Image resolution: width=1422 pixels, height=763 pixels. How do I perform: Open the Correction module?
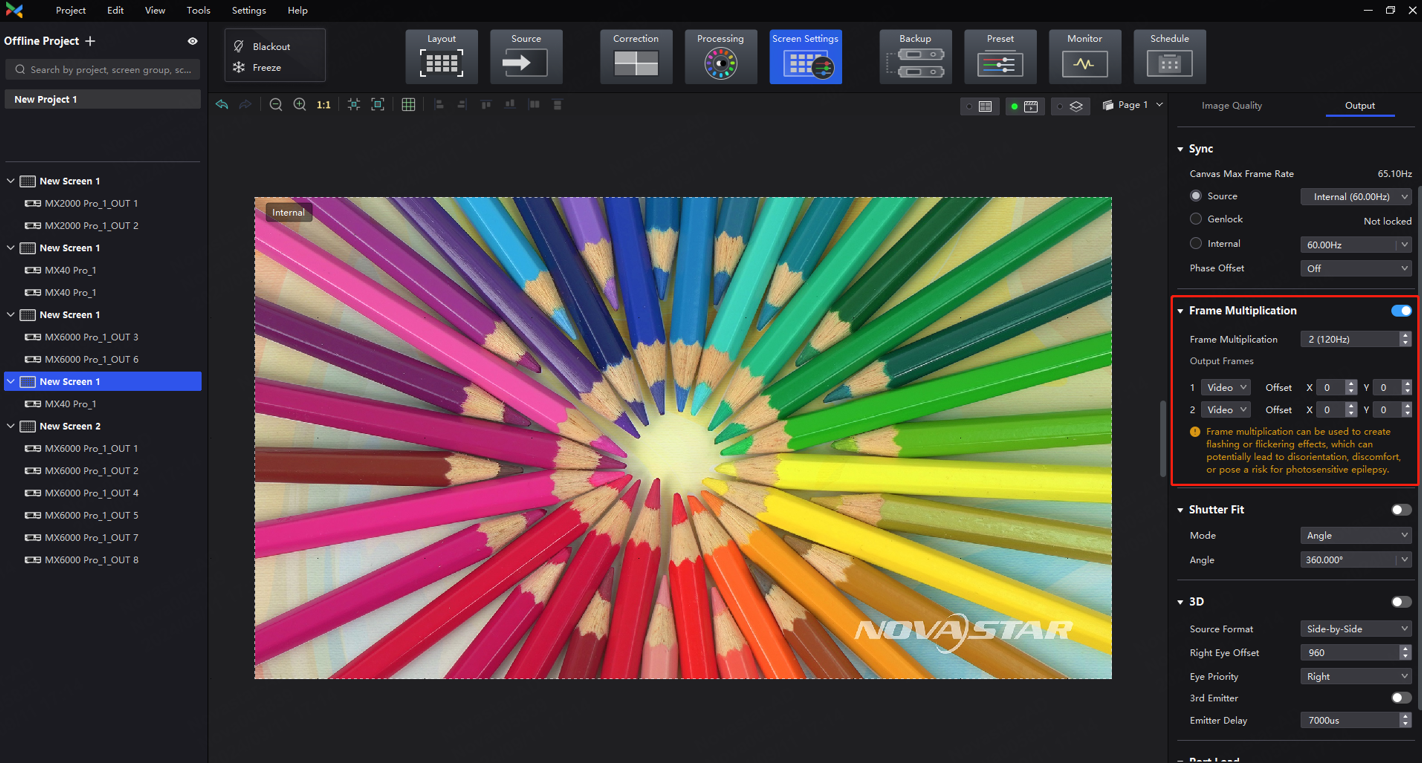(x=636, y=56)
